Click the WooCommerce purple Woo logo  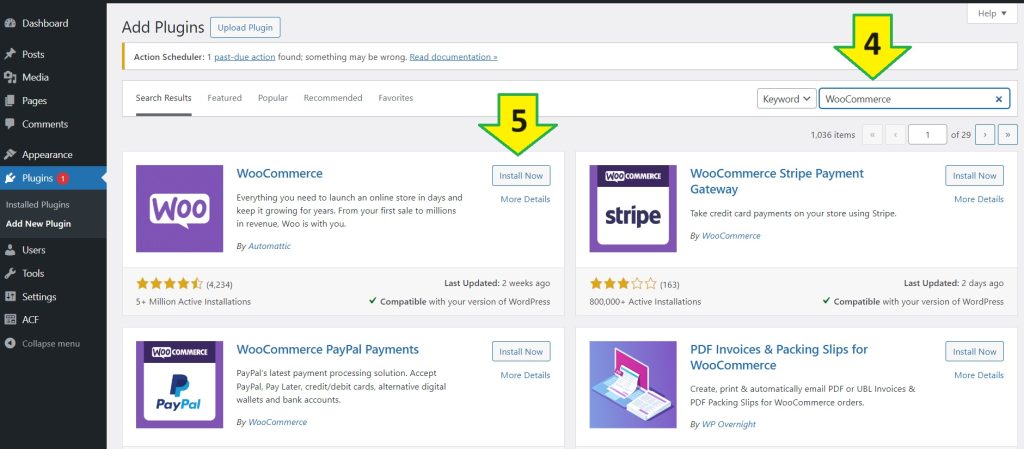[180, 208]
